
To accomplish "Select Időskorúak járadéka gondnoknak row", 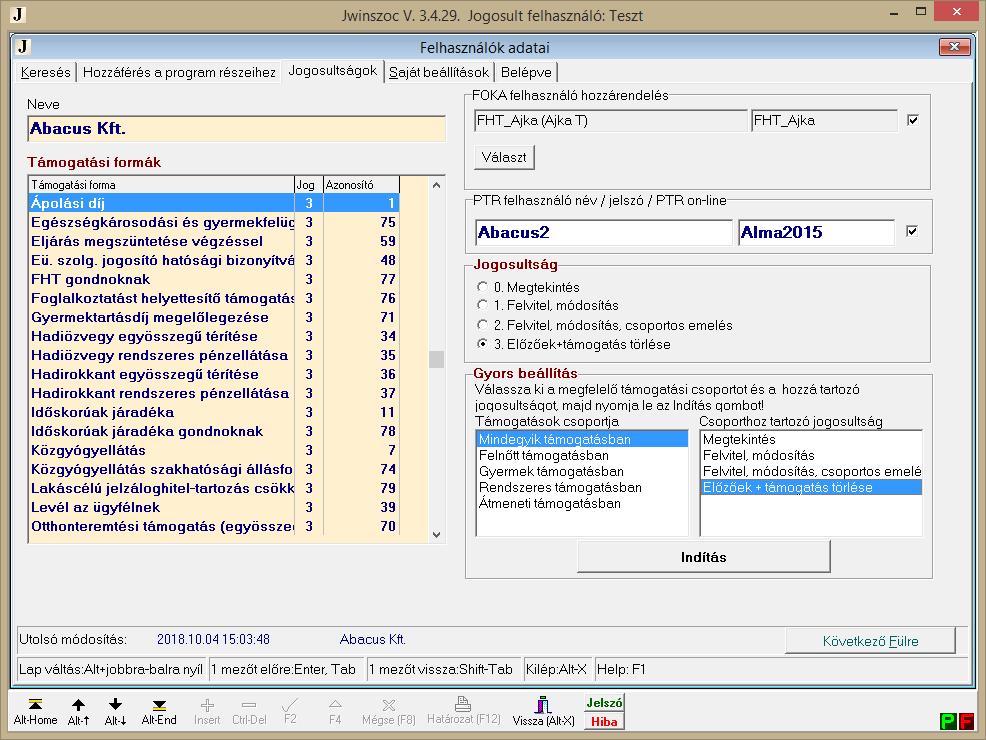I will point(214,431).
